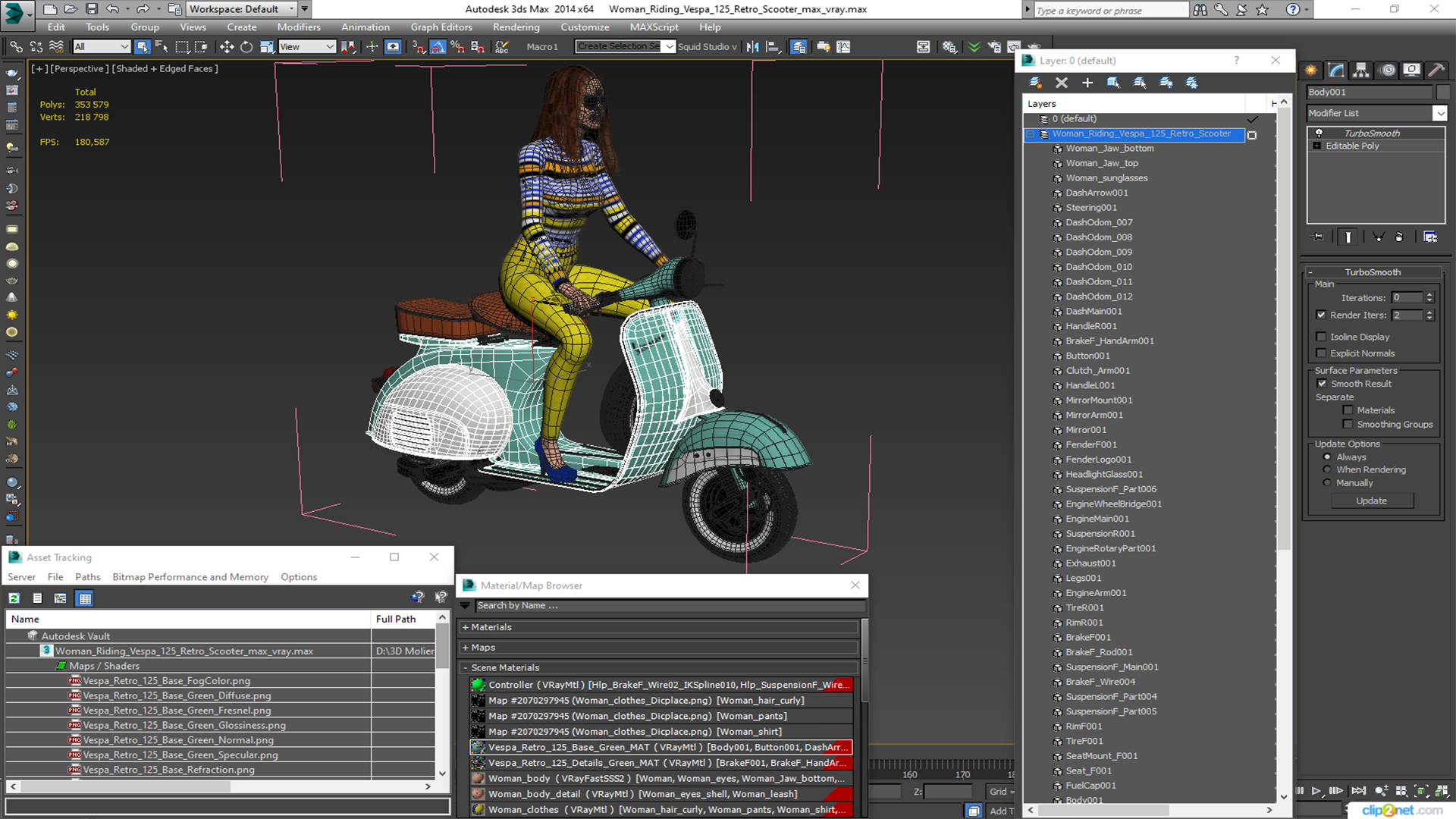Click Configure Modifier Sets icon
The image size is (1456, 819).
[x=1430, y=237]
